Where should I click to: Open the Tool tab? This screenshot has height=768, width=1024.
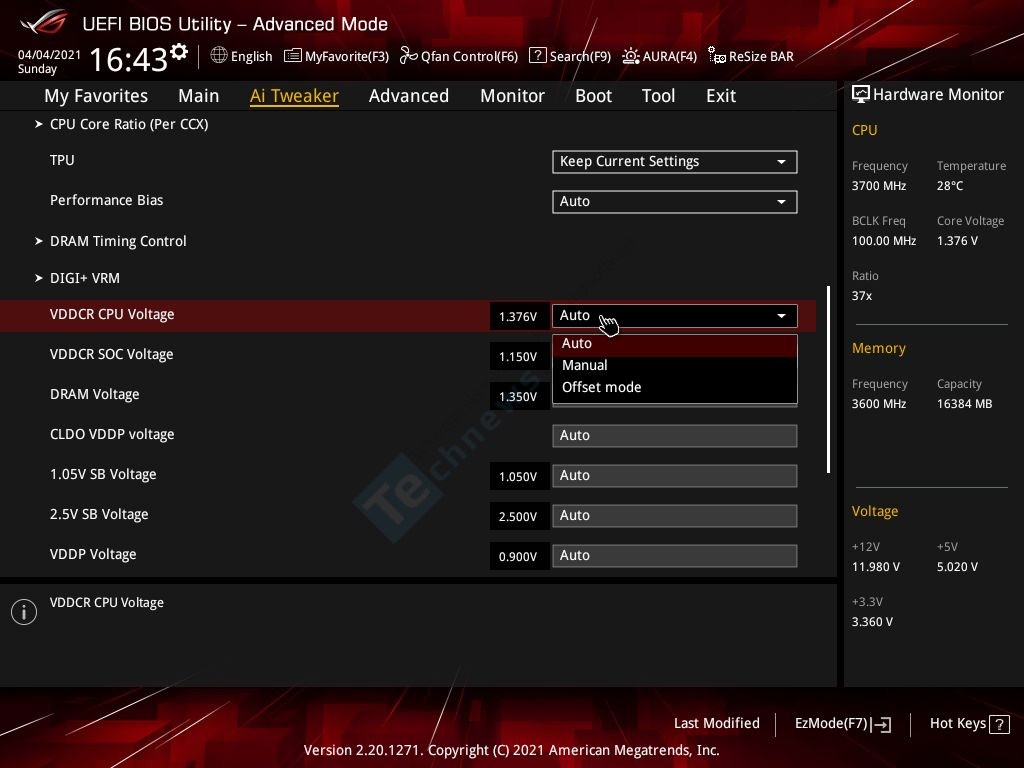point(658,96)
